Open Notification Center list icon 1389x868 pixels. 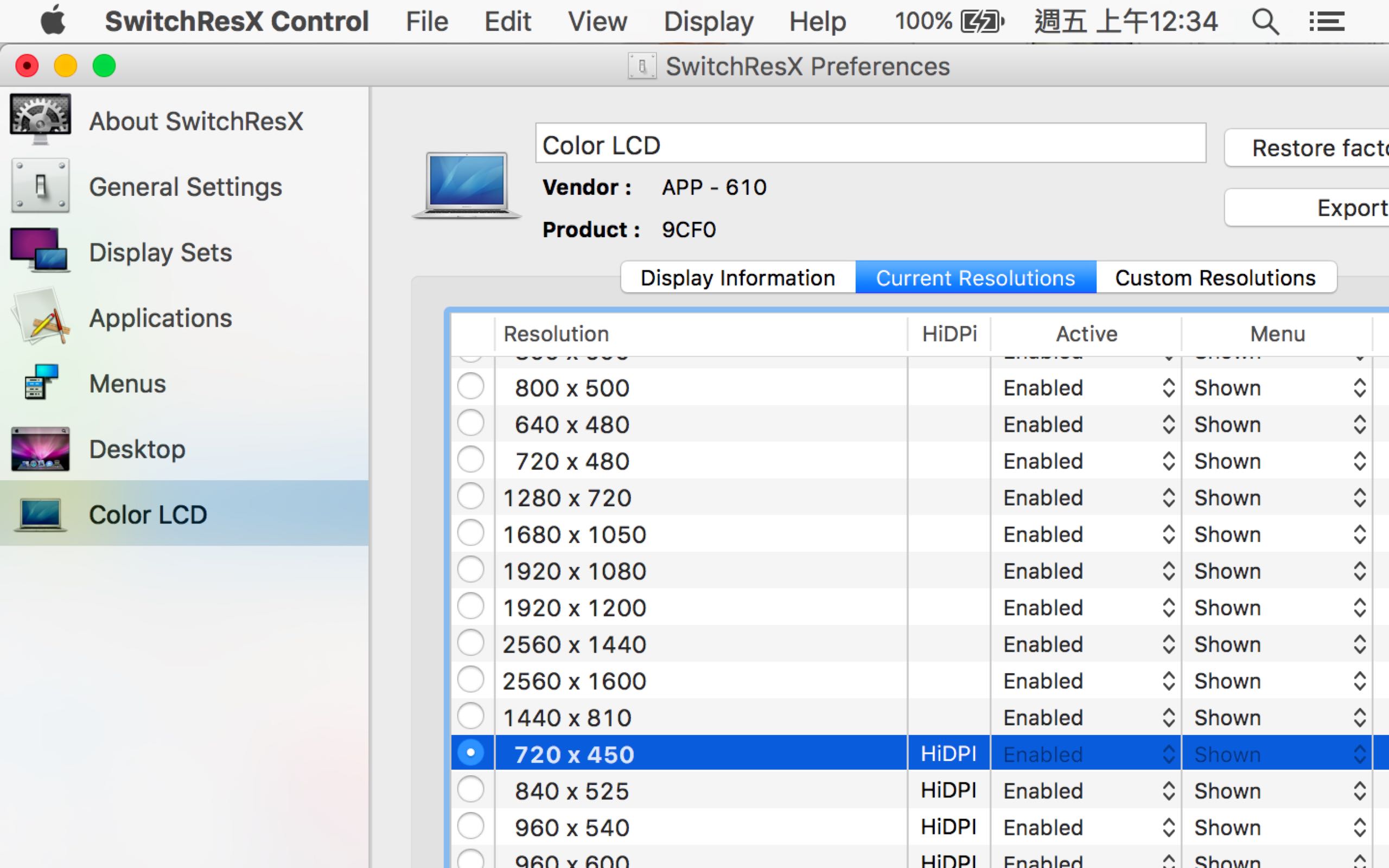click(x=1327, y=22)
